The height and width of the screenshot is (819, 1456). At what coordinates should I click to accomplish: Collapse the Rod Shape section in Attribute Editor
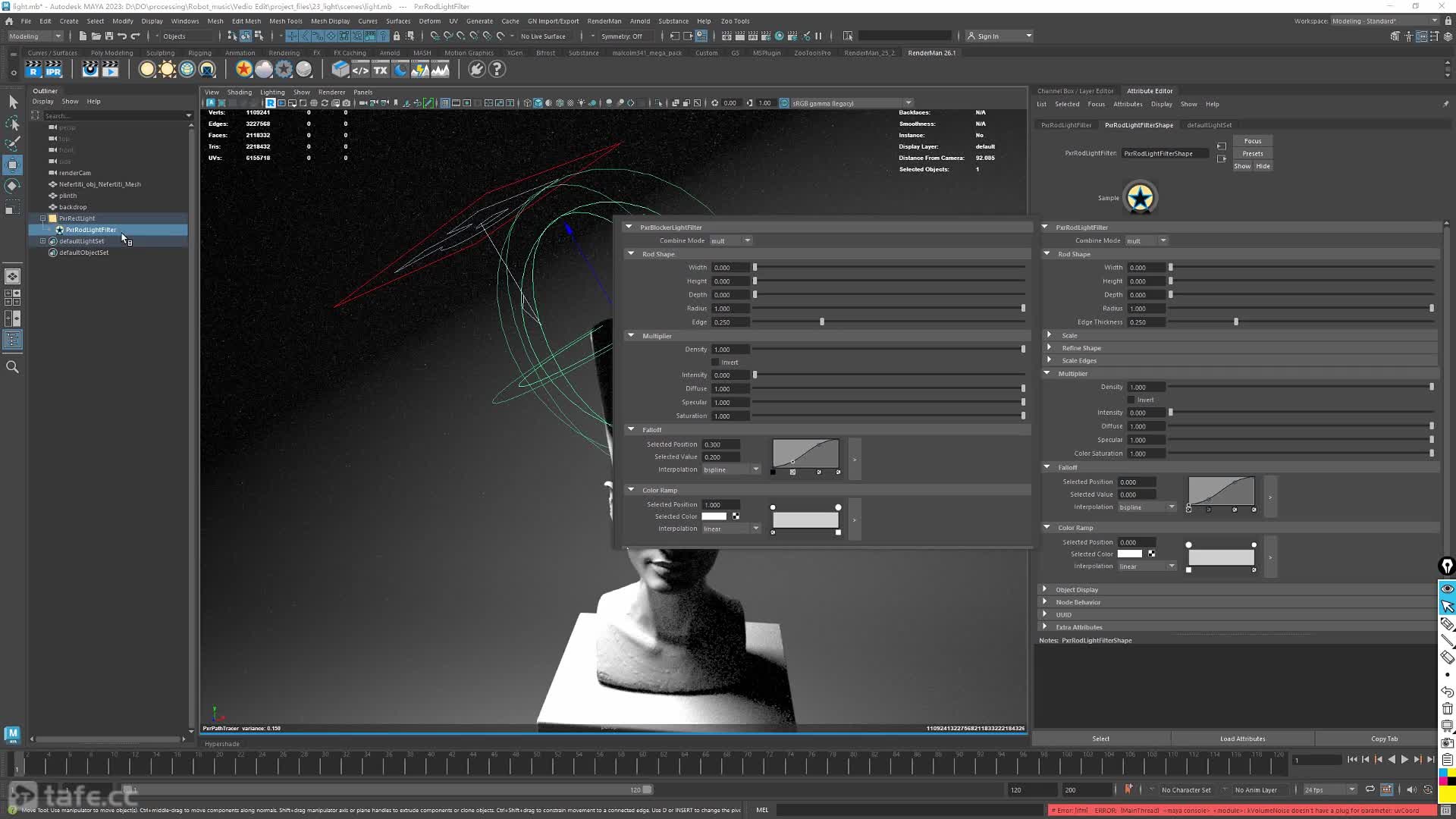tap(1047, 254)
